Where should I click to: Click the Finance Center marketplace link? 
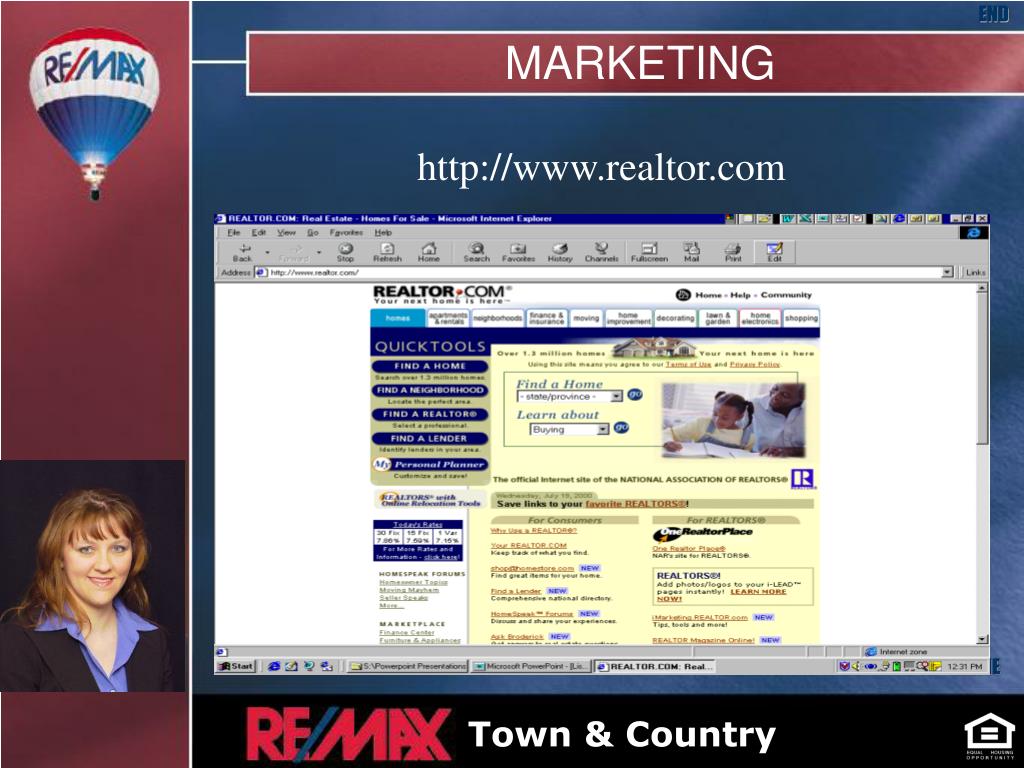pos(407,632)
